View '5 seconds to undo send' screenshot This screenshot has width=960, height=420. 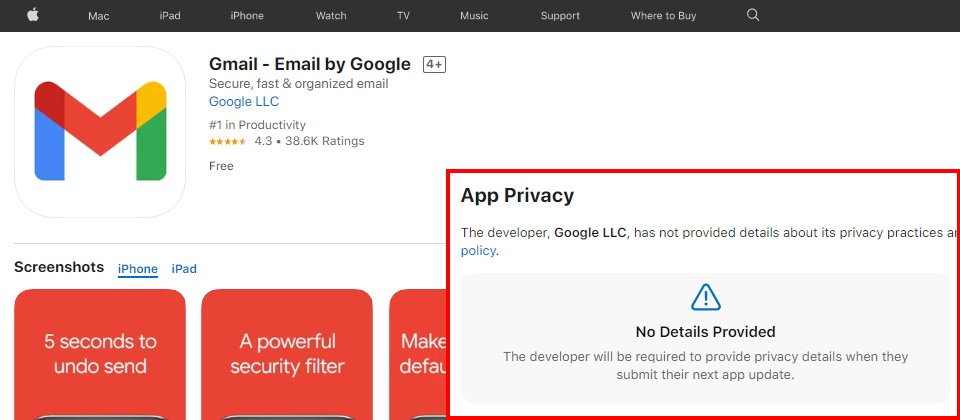[x=100, y=354]
